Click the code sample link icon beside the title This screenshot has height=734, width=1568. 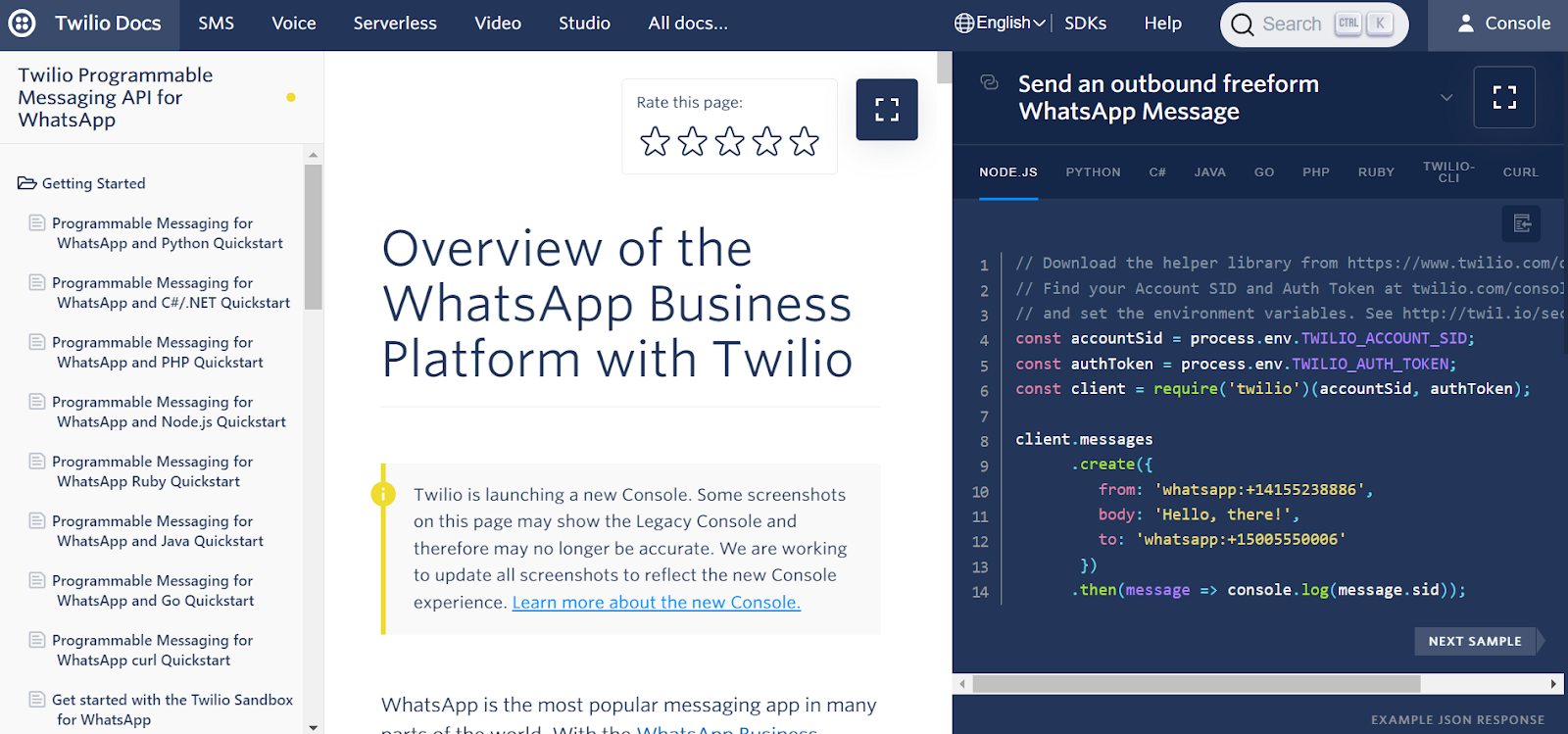coord(990,82)
